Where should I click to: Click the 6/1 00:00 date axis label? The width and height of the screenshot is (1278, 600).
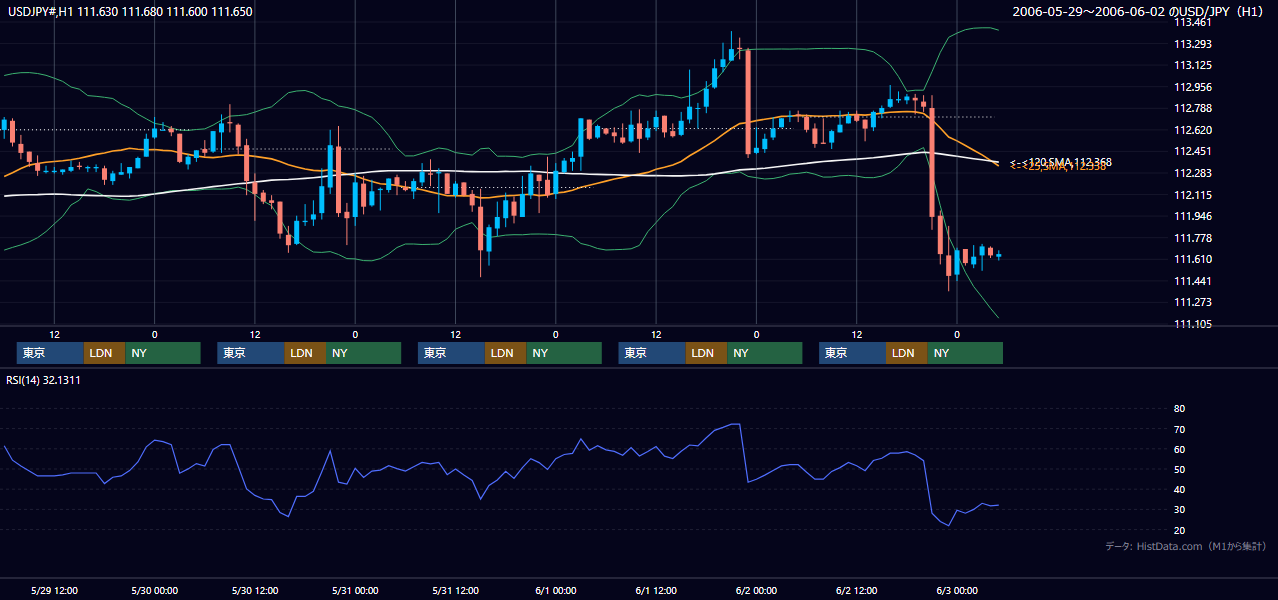556,590
